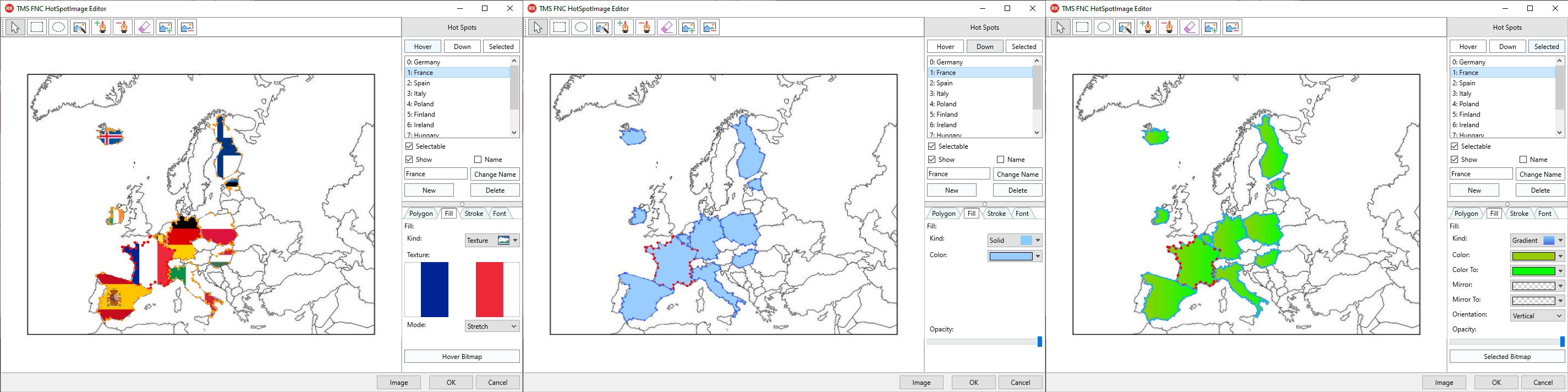Choose add-point pen tool in middle editor window
Screen dimensions: 1568x392
click(x=624, y=28)
